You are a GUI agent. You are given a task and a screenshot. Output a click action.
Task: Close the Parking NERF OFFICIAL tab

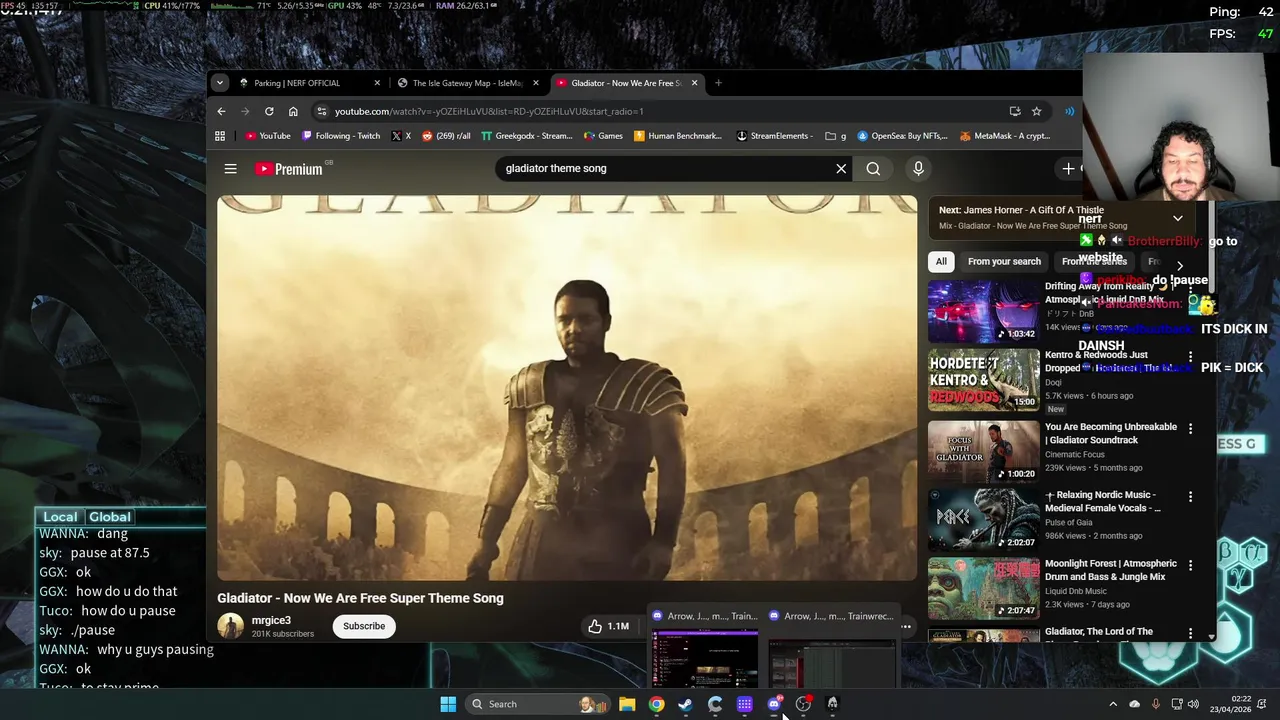[377, 83]
